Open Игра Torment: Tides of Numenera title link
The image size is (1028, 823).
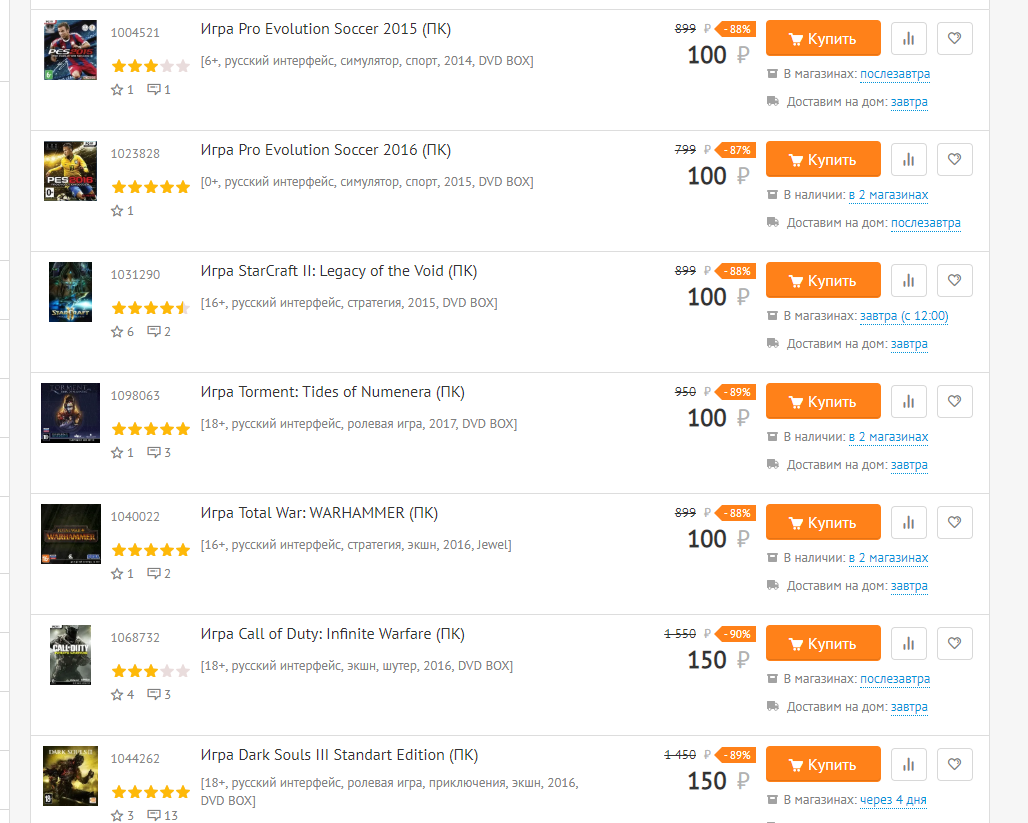coord(332,392)
